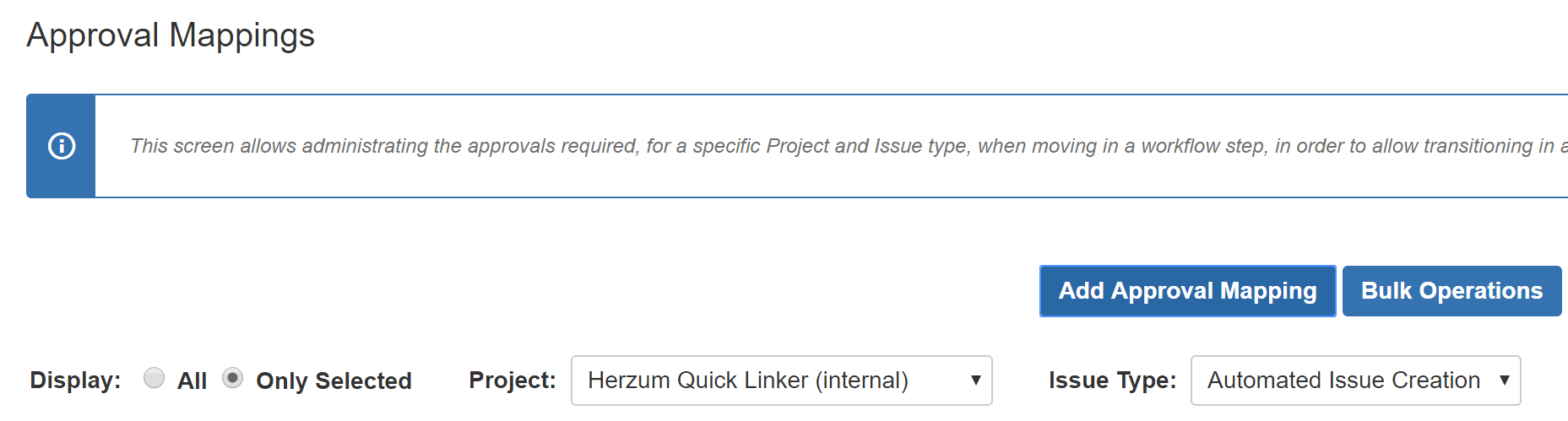Image resolution: width=1568 pixels, height=421 pixels.
Task: Click "Herzum Quick Linker (internal)" selected value
Action: [x=747, y=381]
